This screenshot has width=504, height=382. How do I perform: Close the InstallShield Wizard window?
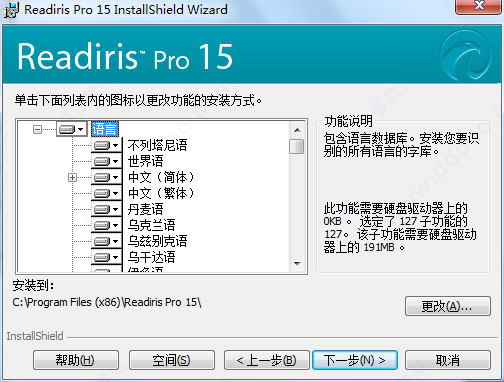click(479, 6)
